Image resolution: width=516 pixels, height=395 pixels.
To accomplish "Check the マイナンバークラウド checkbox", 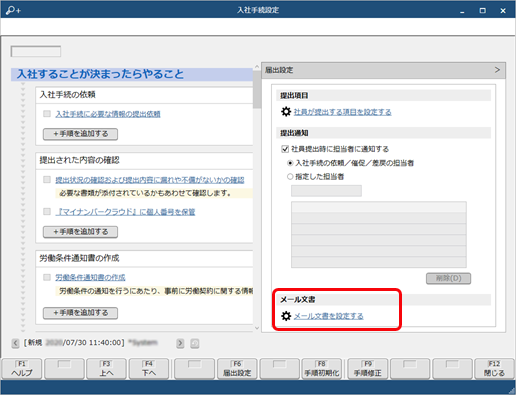I will [x=47, y=211].
